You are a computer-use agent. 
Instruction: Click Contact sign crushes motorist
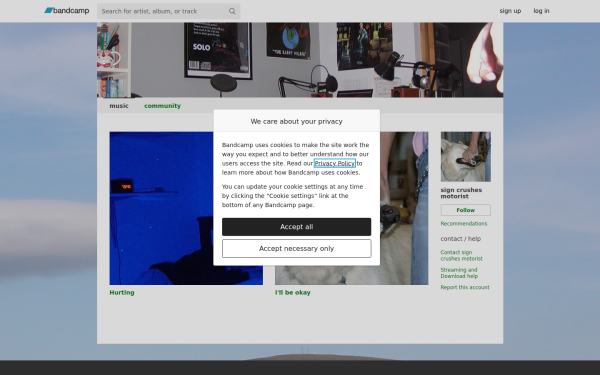click(x=461, y=256)
